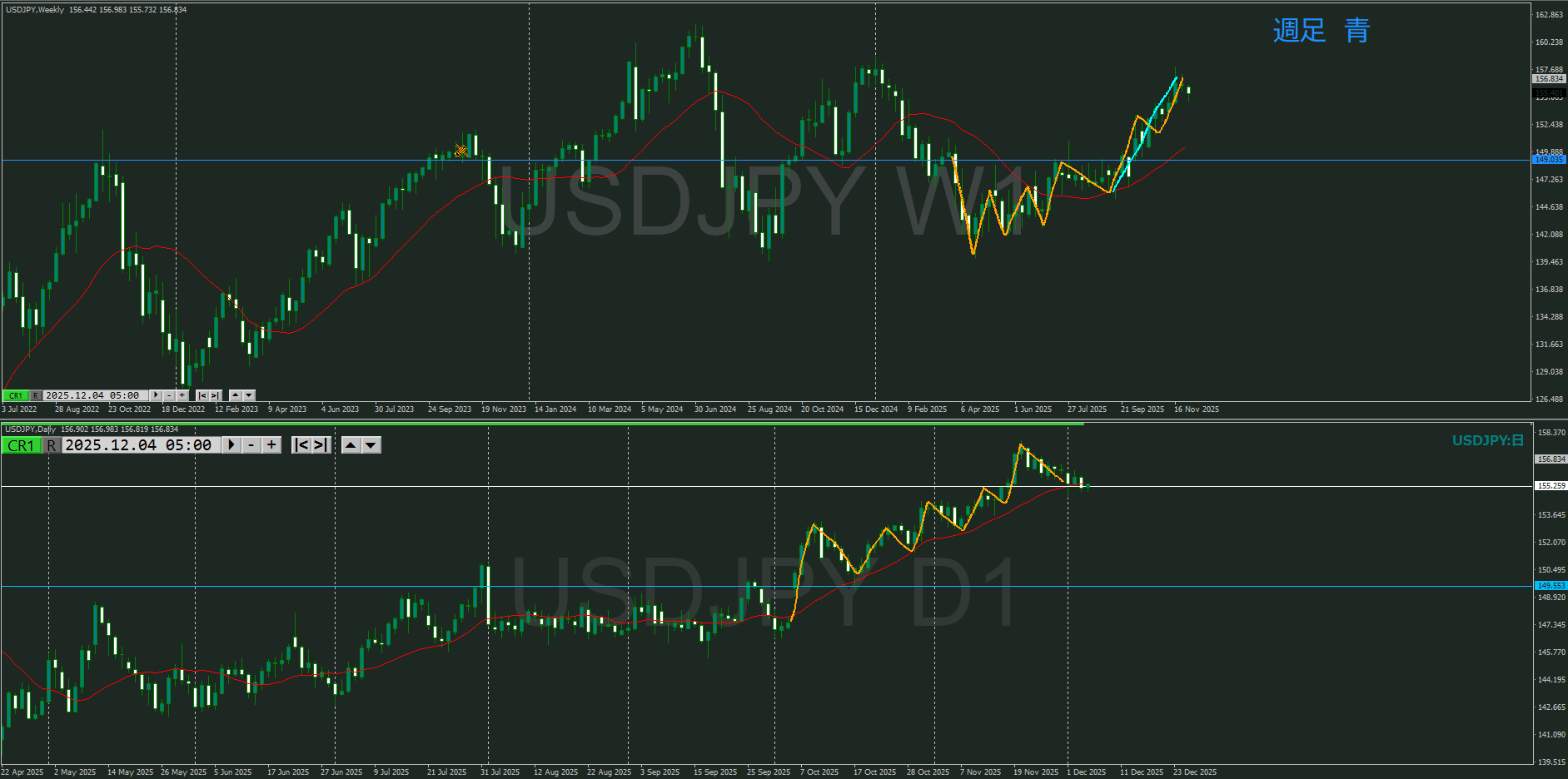Jump to start using Daily chart |< button
Screen dimensions: 1568x779
click(301, 445)
